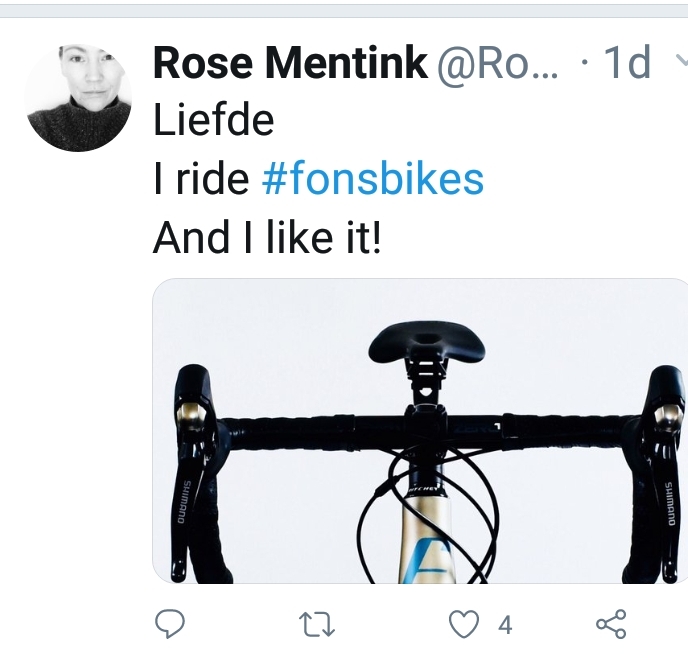688x657 pixels.
Task: Tap the reply speech bubble icon
Action: click(x=172, y=625)
